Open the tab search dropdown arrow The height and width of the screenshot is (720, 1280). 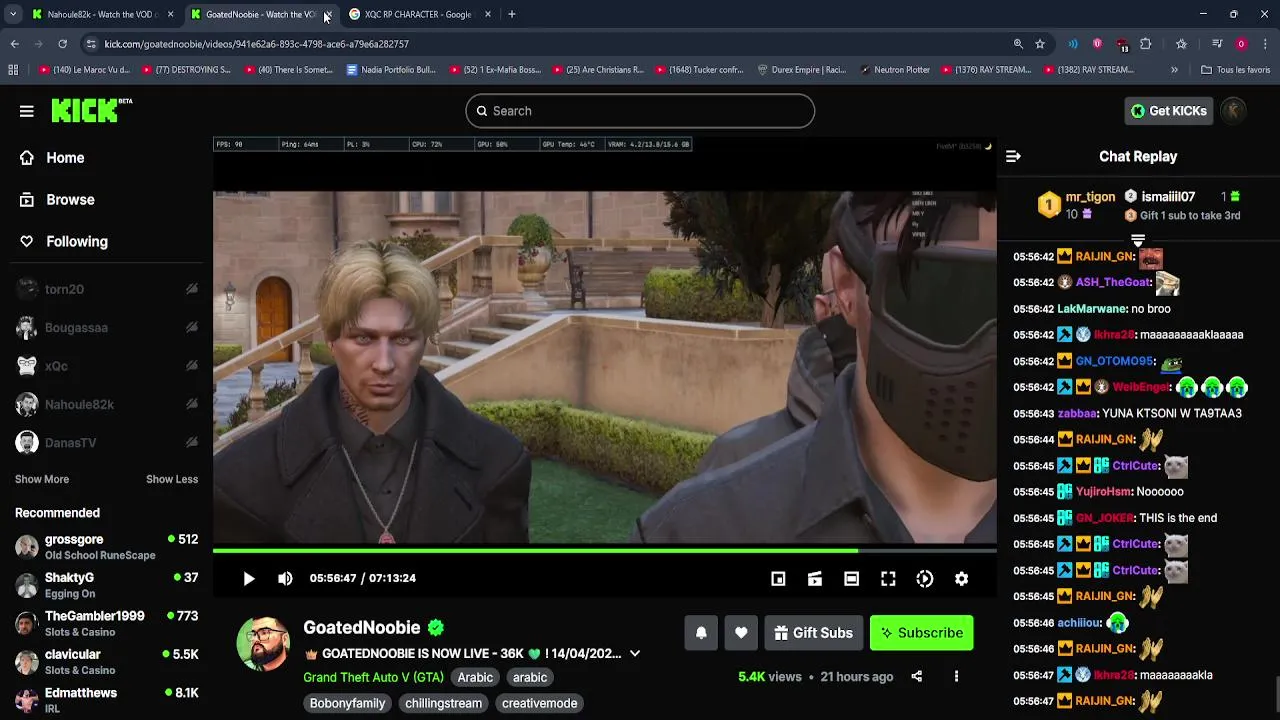click(x=12, y=14)
